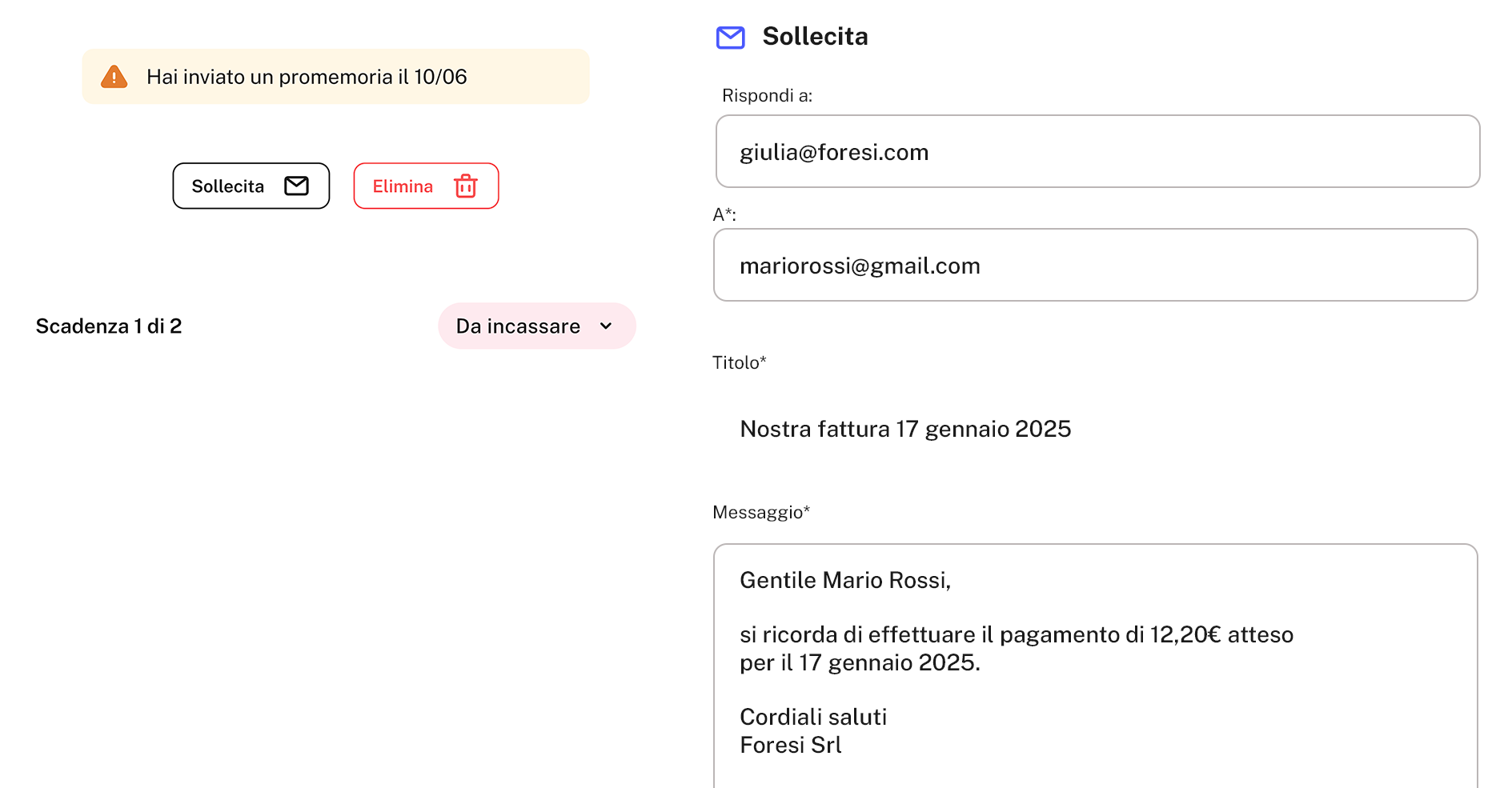Click the Gentile Mario Rossi greeting line

(x=845, y=580)
